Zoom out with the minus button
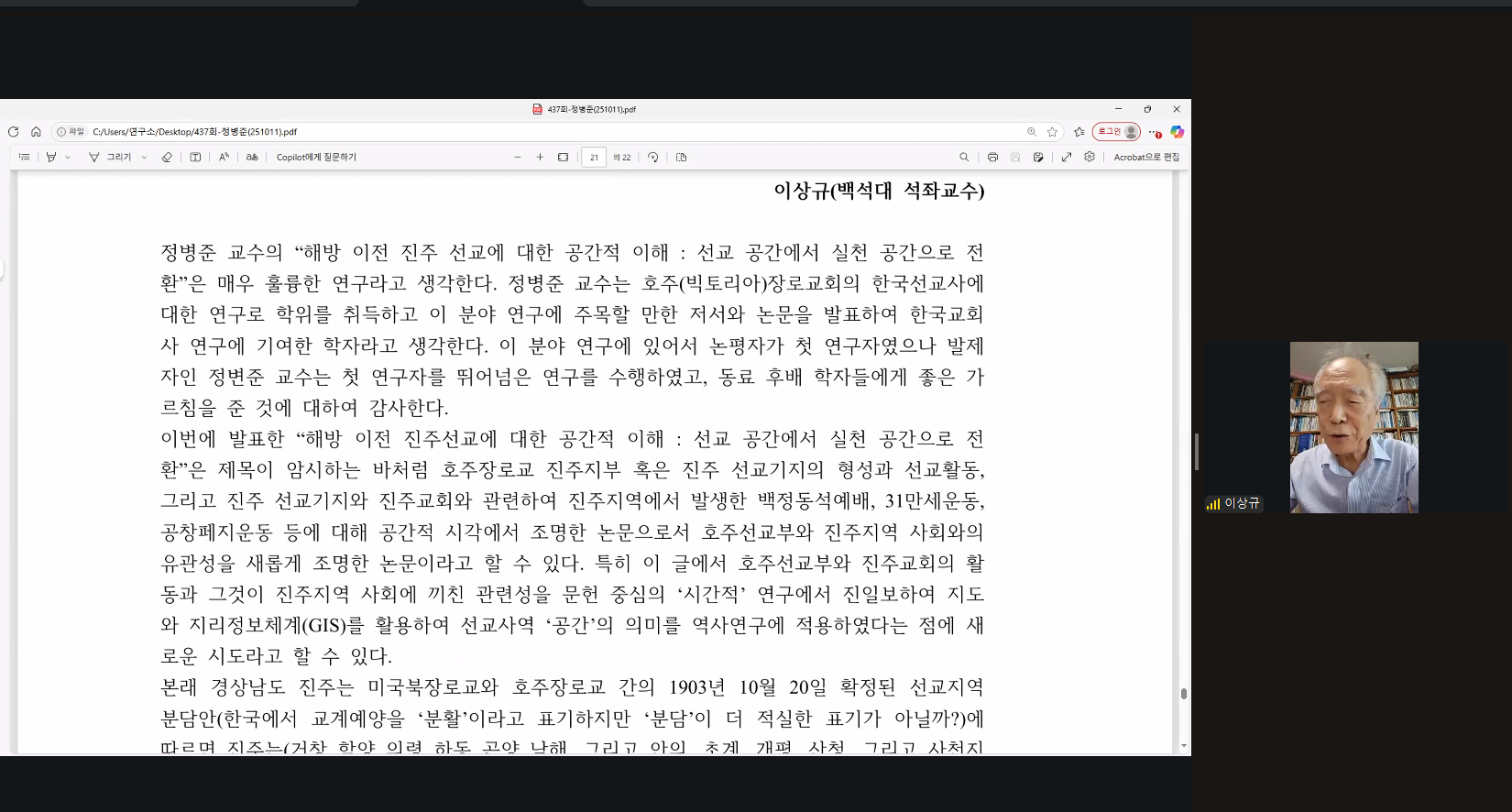Viewport: 1512px width, 812px height. point(518,158)
